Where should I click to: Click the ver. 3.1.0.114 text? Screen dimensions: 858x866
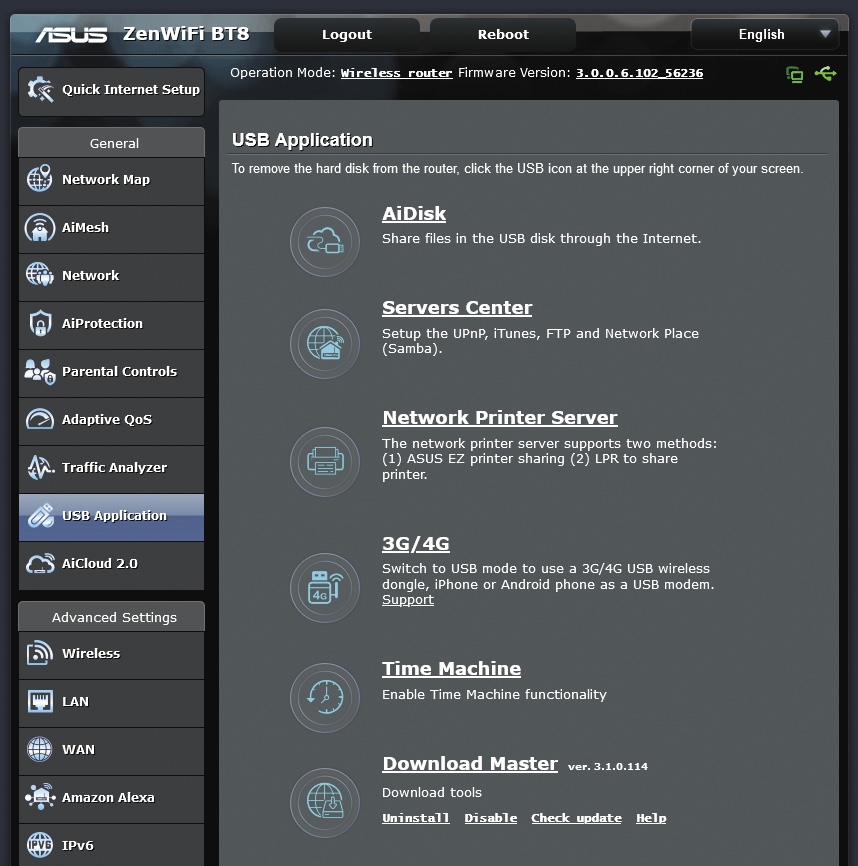(608, 767)
